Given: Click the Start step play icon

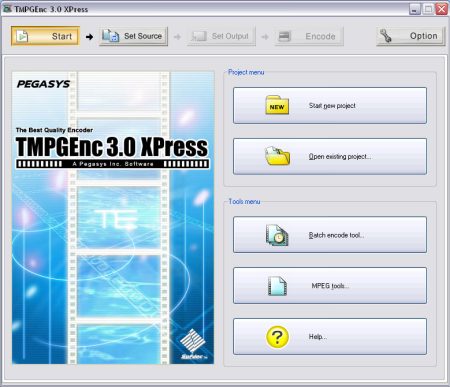Looking at the screenshot, I should pos(22,36).
